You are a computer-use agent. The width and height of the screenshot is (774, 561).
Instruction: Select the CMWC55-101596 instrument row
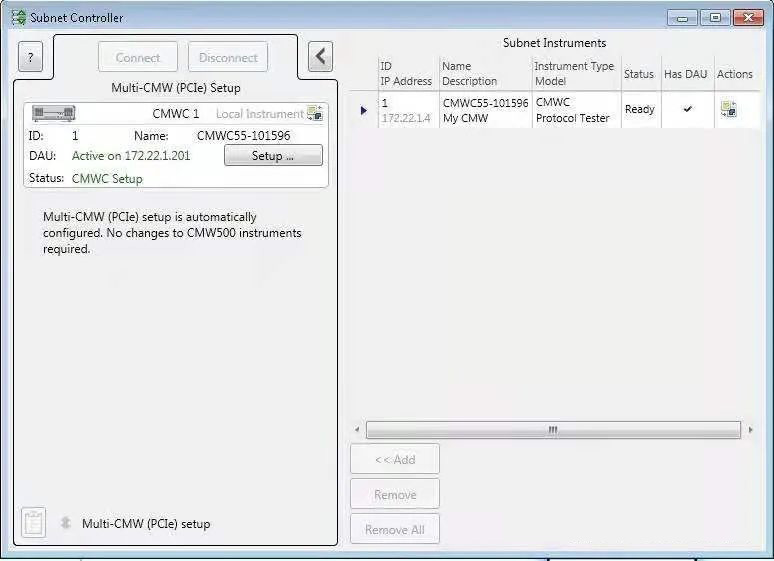point(484,110)
